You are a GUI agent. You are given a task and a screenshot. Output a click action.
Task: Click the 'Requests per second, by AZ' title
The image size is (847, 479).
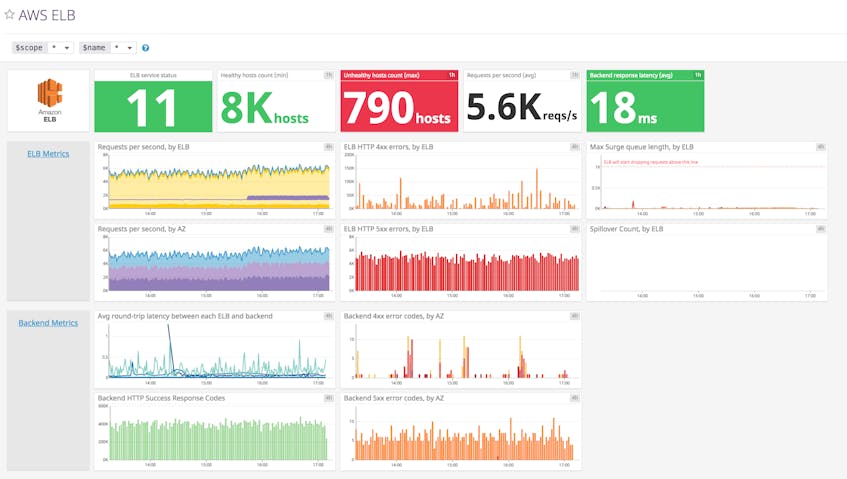coord(142,229)
